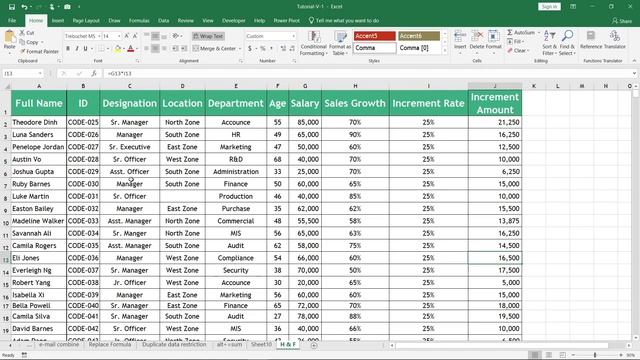Viewport: 640px width, 360px height.
Task: Toggle Italic formatting
Action: 77,49
